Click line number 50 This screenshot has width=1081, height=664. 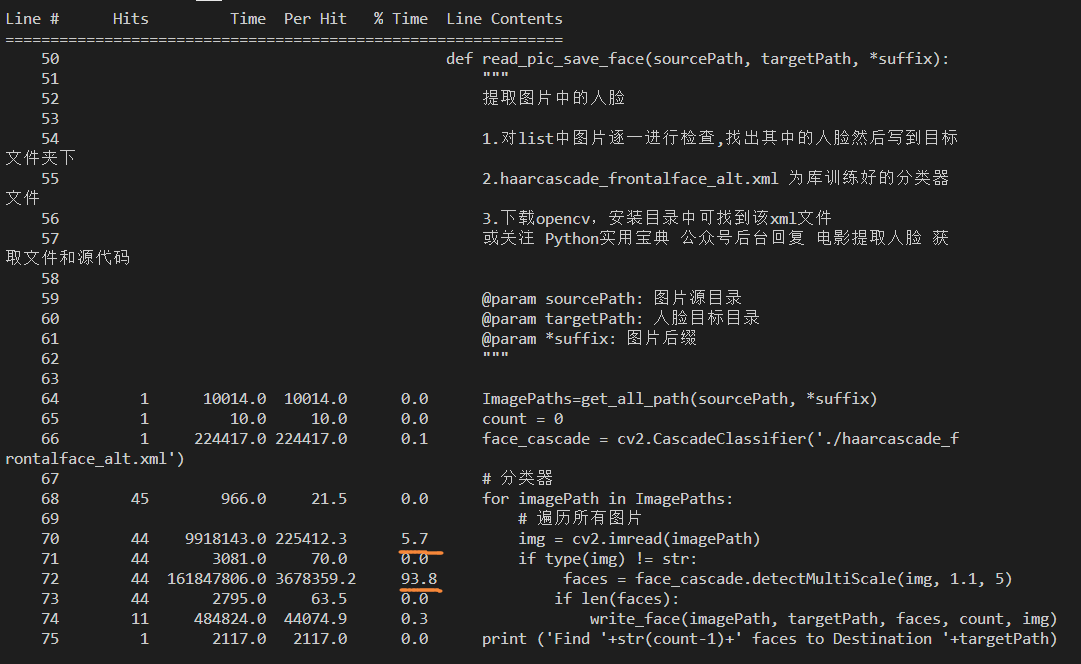(x=50, y=59)
